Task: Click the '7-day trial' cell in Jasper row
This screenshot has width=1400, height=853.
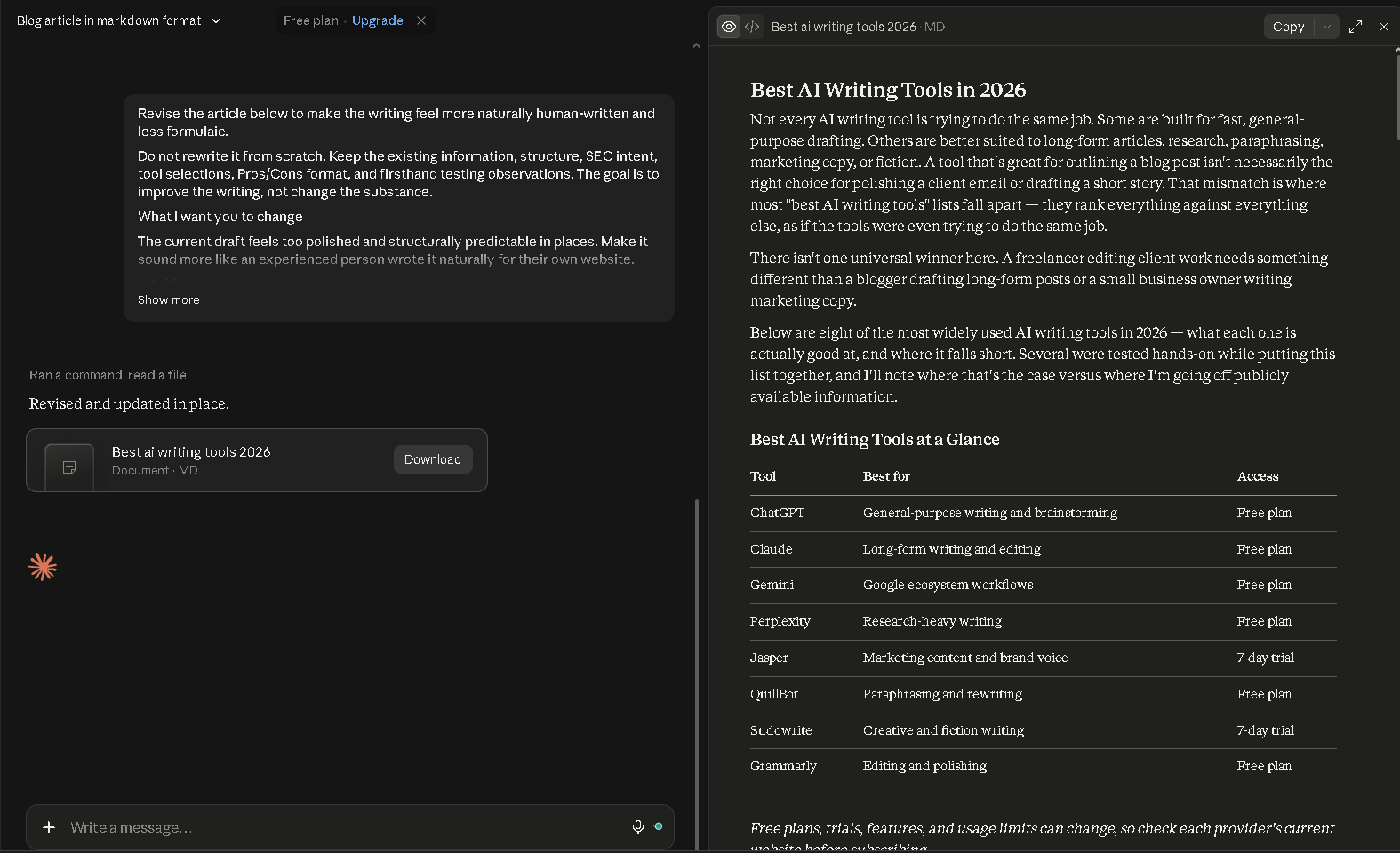Action: pos(1265,658)
